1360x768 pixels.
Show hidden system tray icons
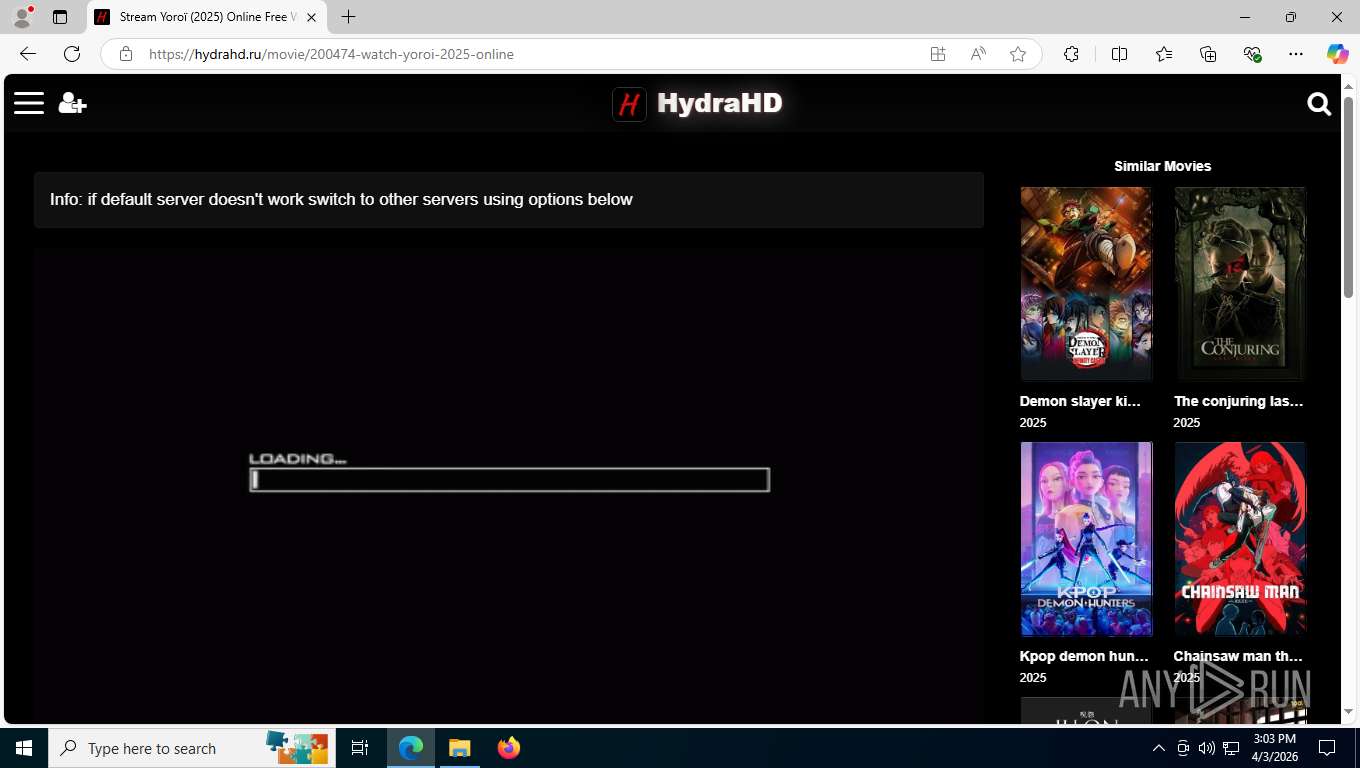(1158, 748)
